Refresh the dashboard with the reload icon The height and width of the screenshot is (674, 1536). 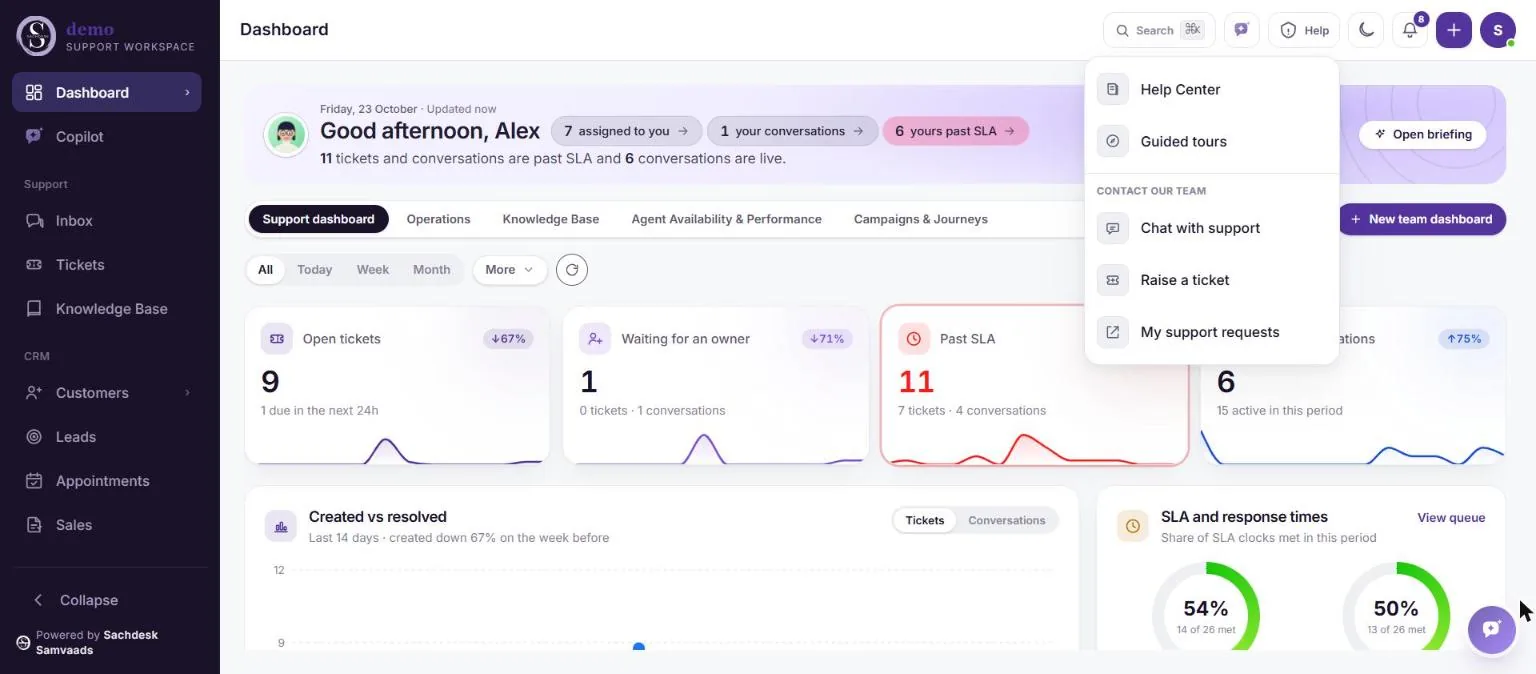click(x=572, y=269)
